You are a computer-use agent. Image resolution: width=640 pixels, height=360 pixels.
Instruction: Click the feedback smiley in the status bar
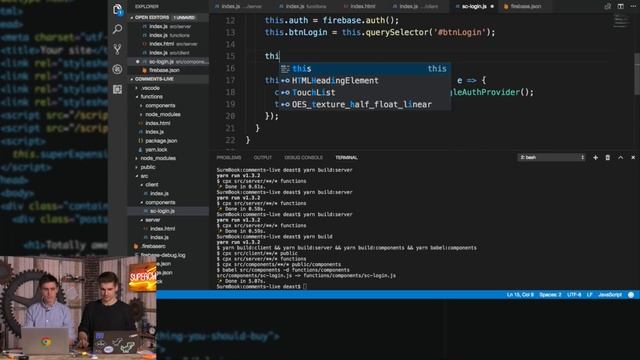click(631, 295)
